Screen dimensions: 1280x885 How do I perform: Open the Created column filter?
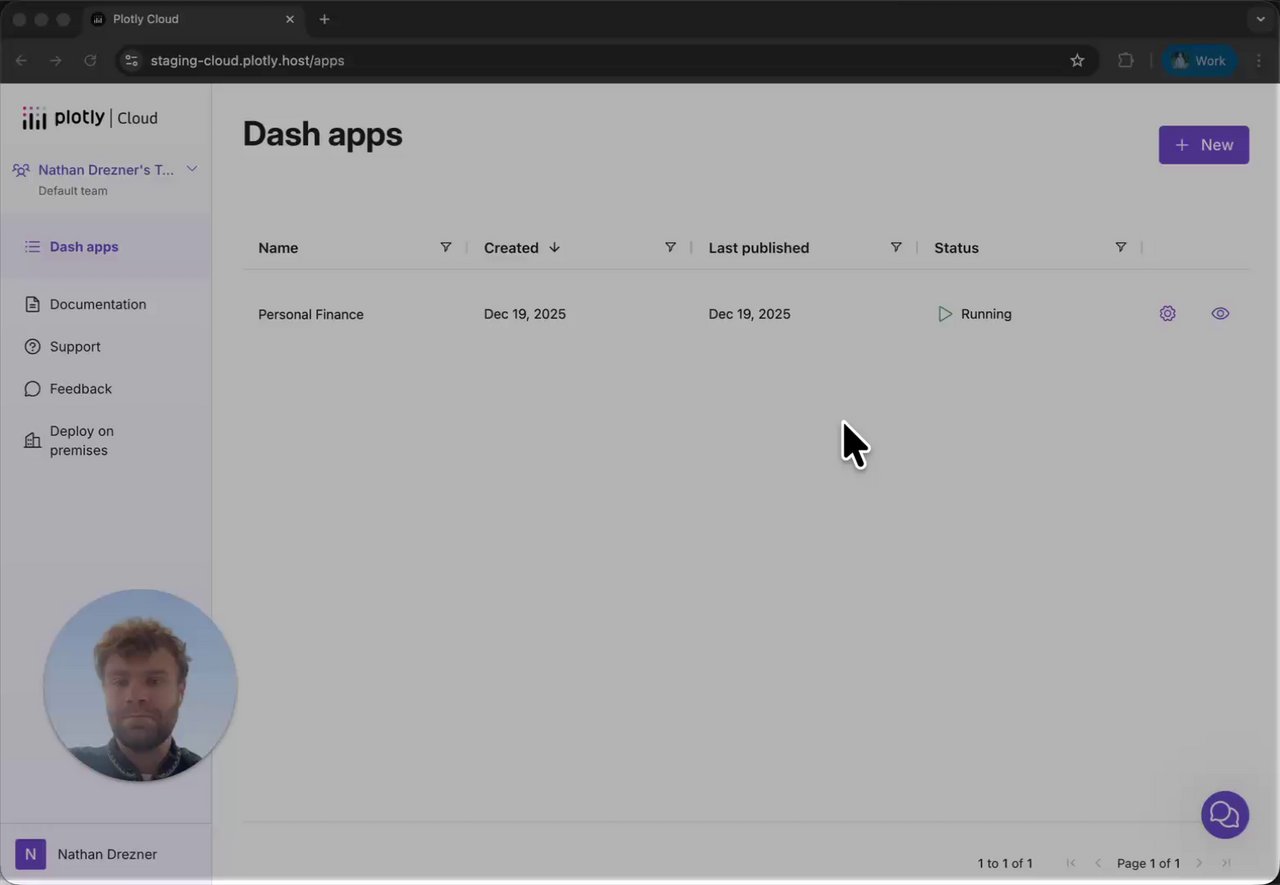point(670,247)
